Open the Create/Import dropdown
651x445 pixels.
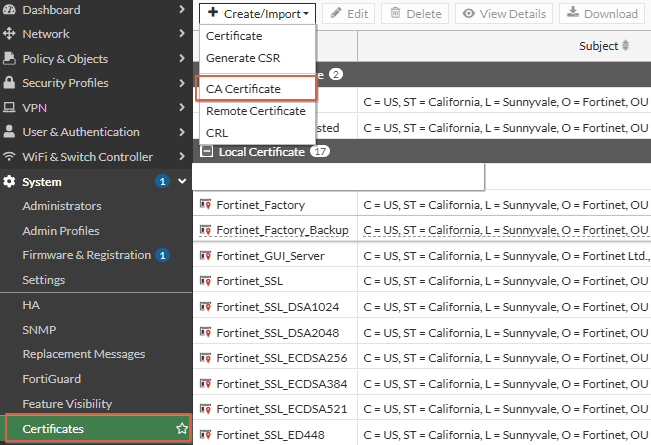[257, 14]
